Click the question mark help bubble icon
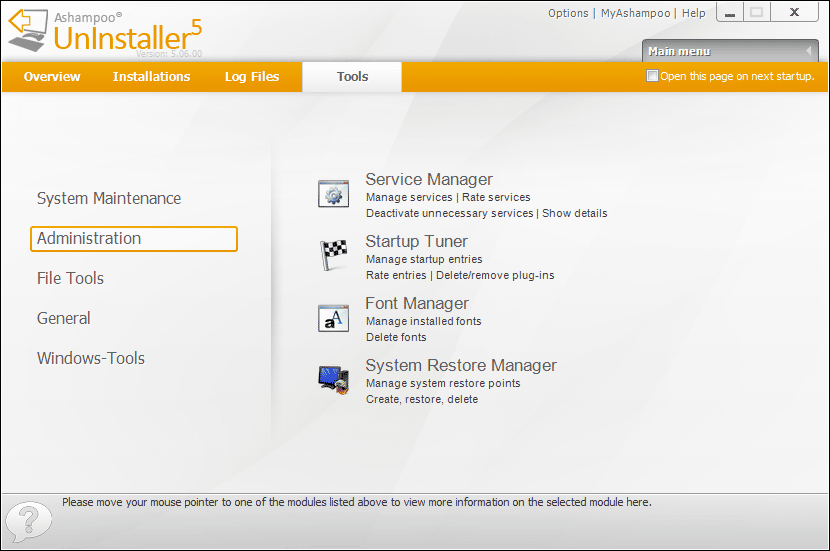 [x=29, y=521]
